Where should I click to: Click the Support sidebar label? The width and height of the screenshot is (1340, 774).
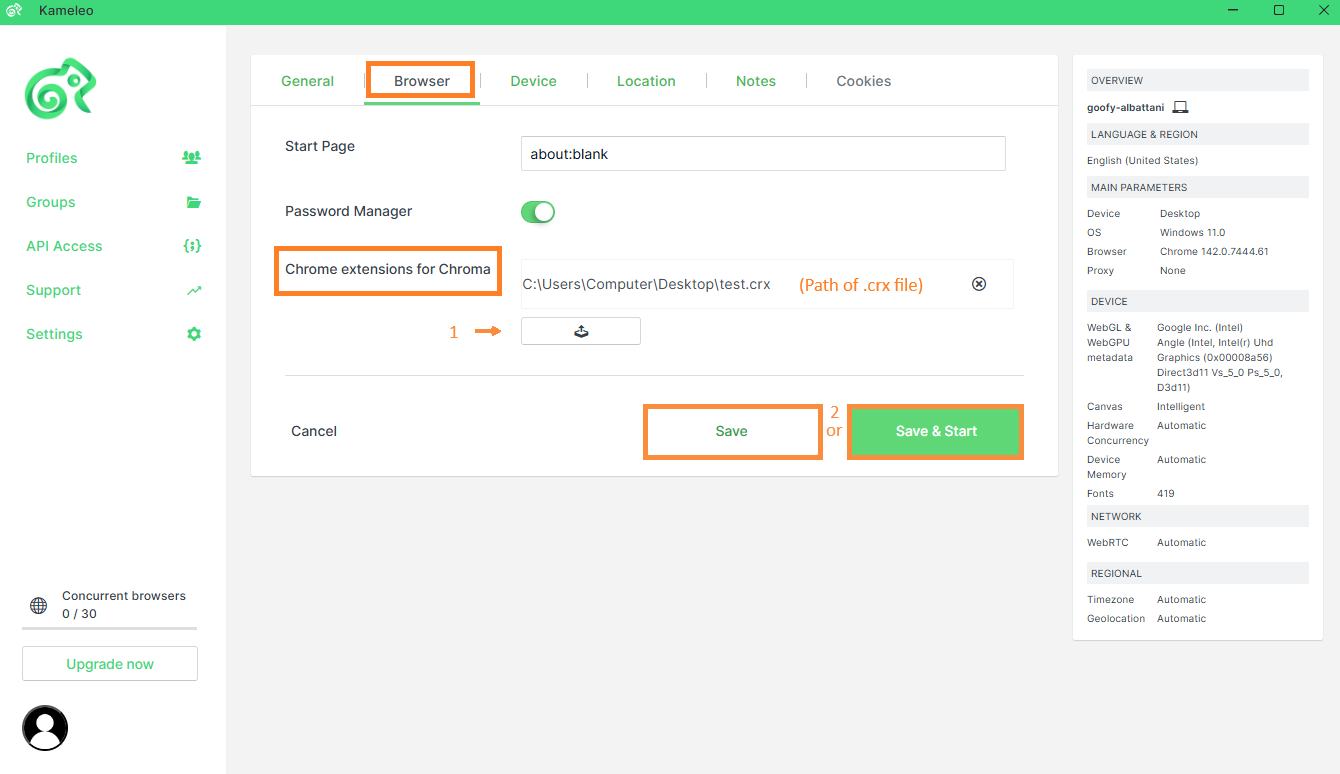(54, 290)
